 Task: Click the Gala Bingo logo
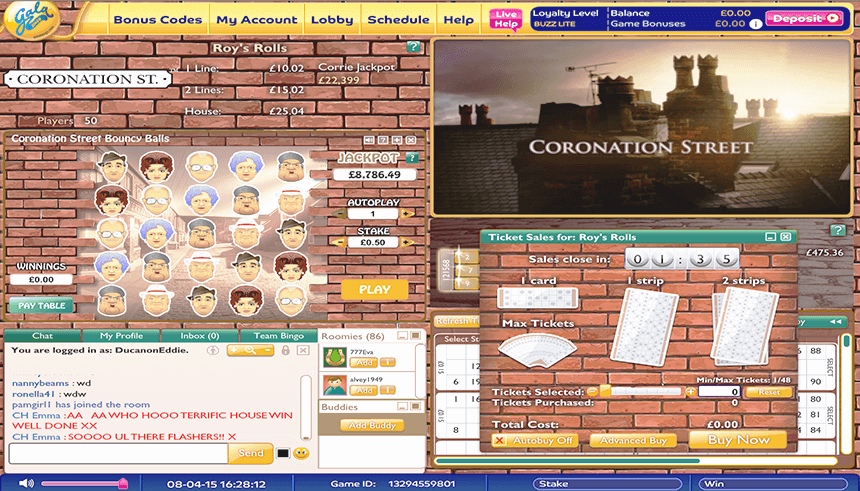31,18
